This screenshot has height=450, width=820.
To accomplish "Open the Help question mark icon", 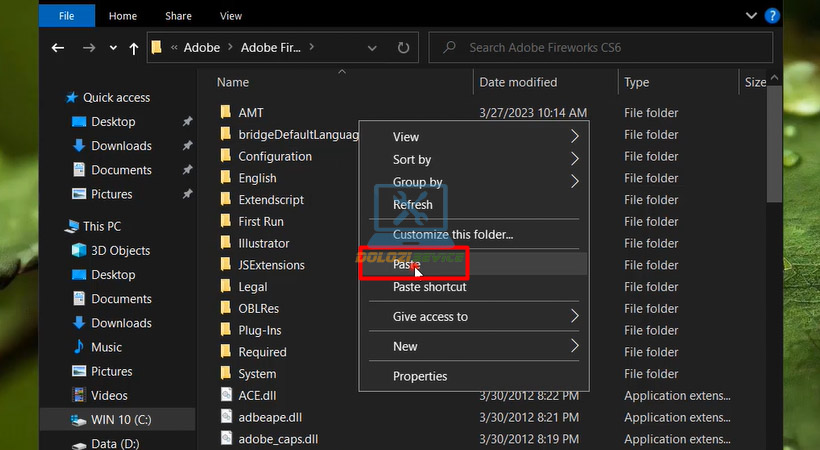I will click(772, 16).
